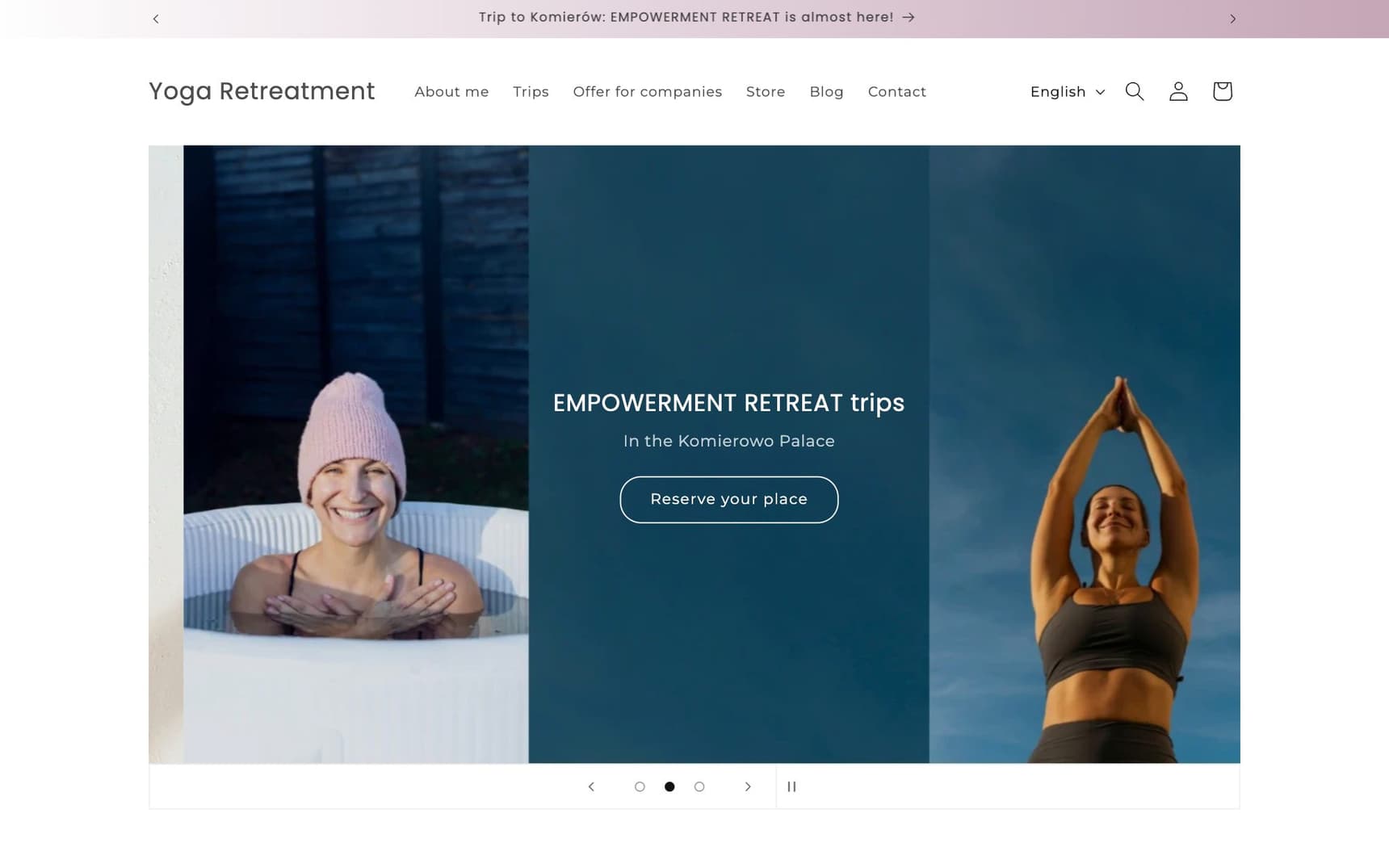Open the account login icon

1178,91
